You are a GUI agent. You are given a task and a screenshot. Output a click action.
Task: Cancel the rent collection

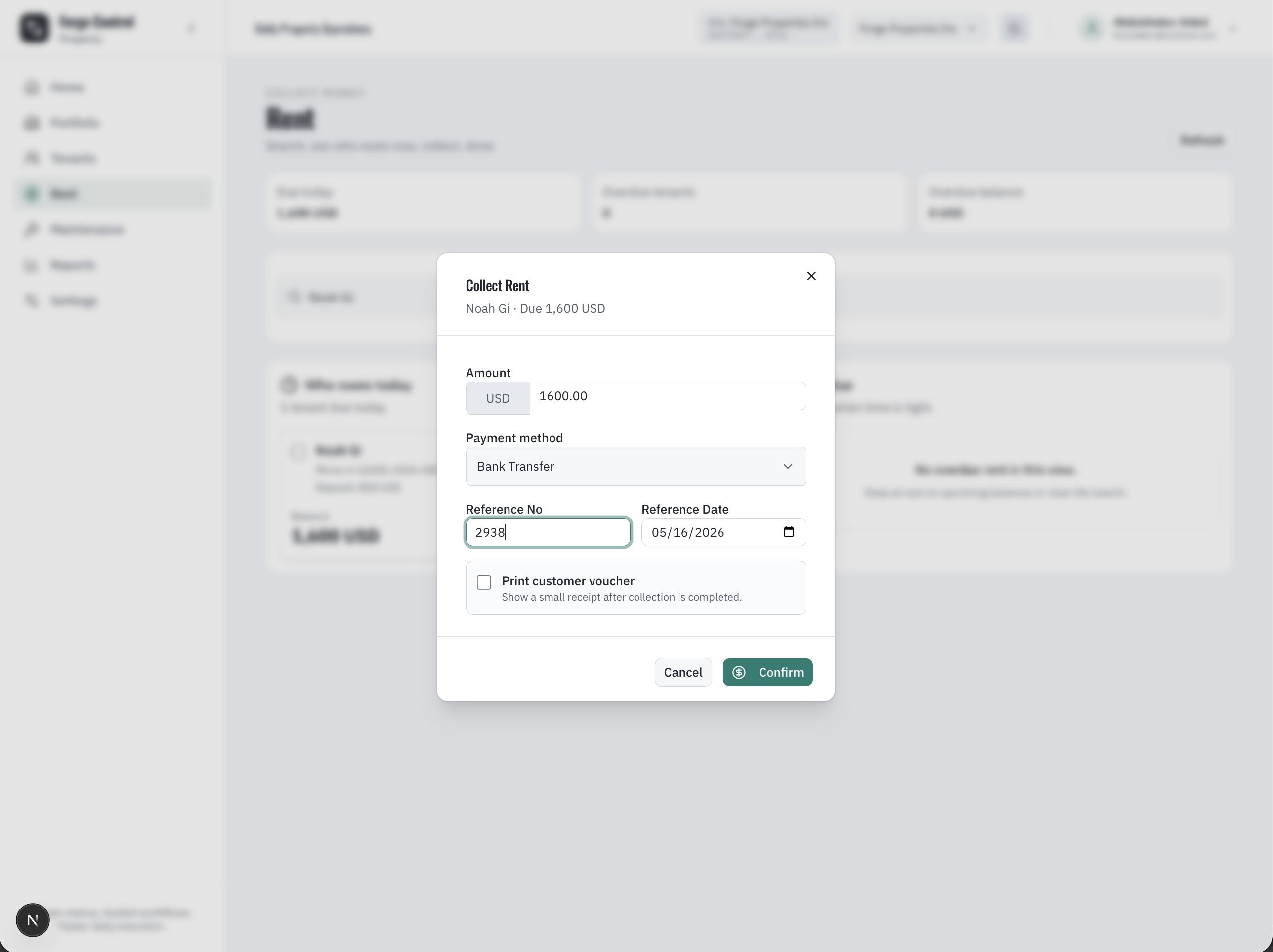[683, 672]
